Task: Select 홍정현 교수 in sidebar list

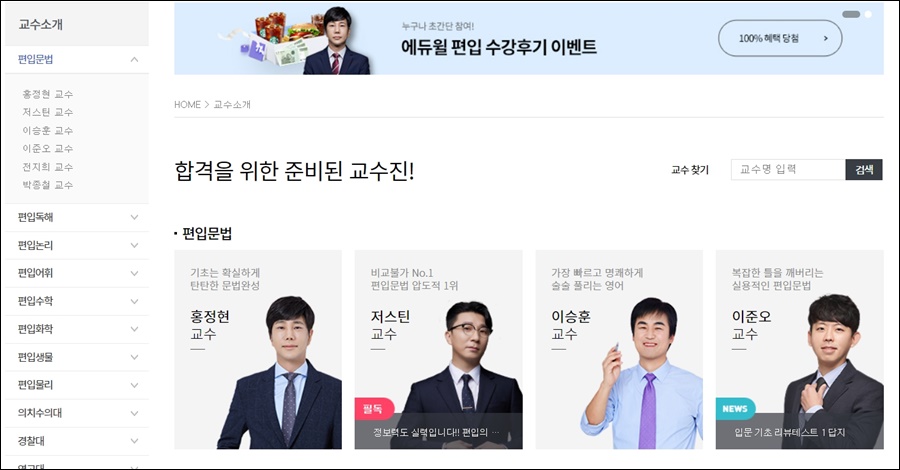Action: [48, 94]
